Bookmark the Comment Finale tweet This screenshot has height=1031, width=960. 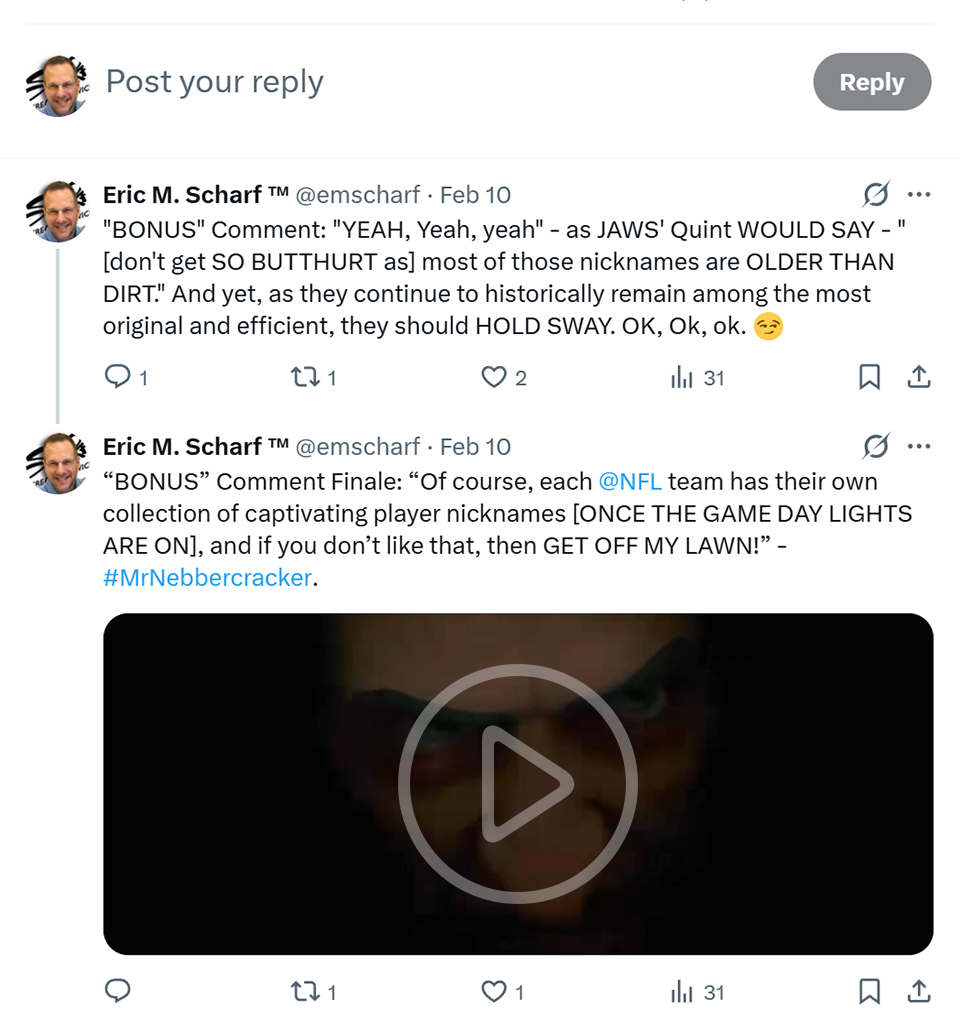pyautogui.click(x=869, y=991)
